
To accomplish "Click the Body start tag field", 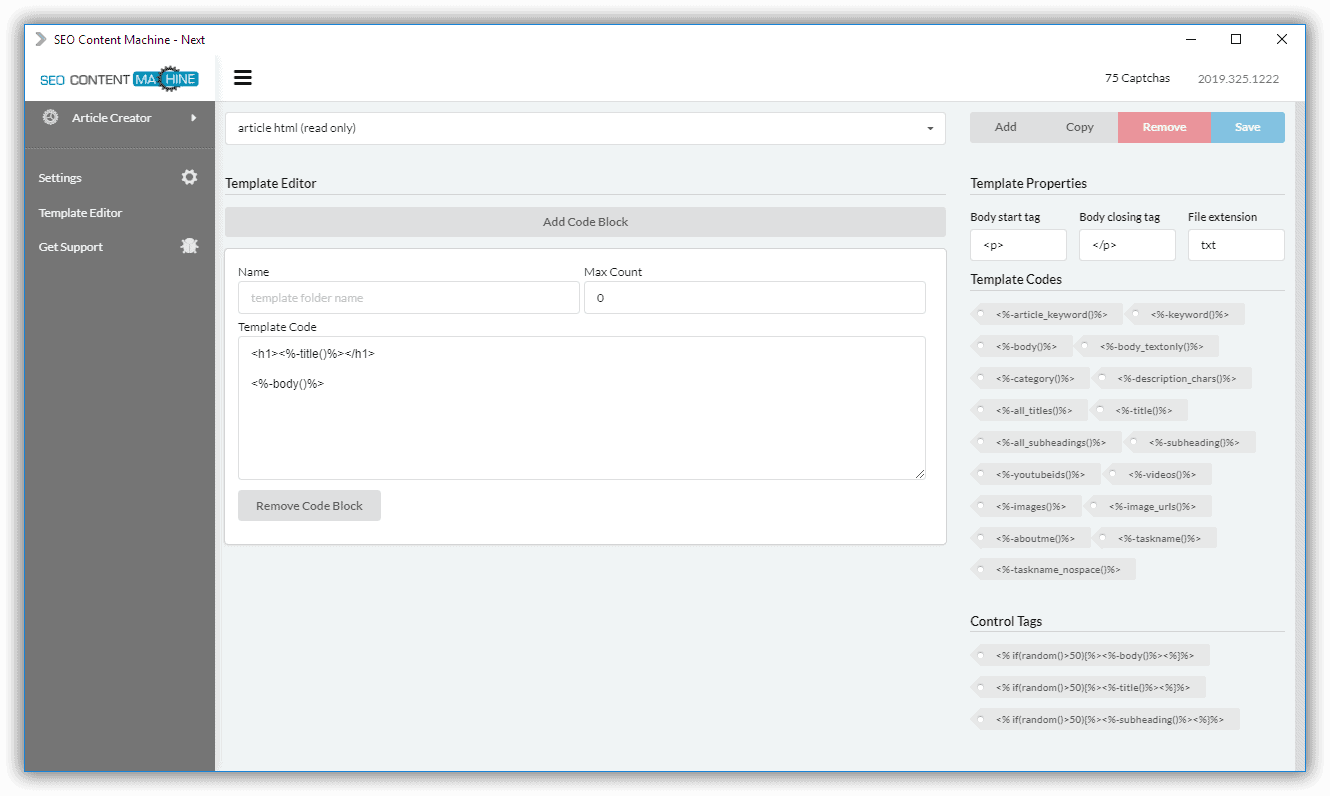I will click(1018, 245).
